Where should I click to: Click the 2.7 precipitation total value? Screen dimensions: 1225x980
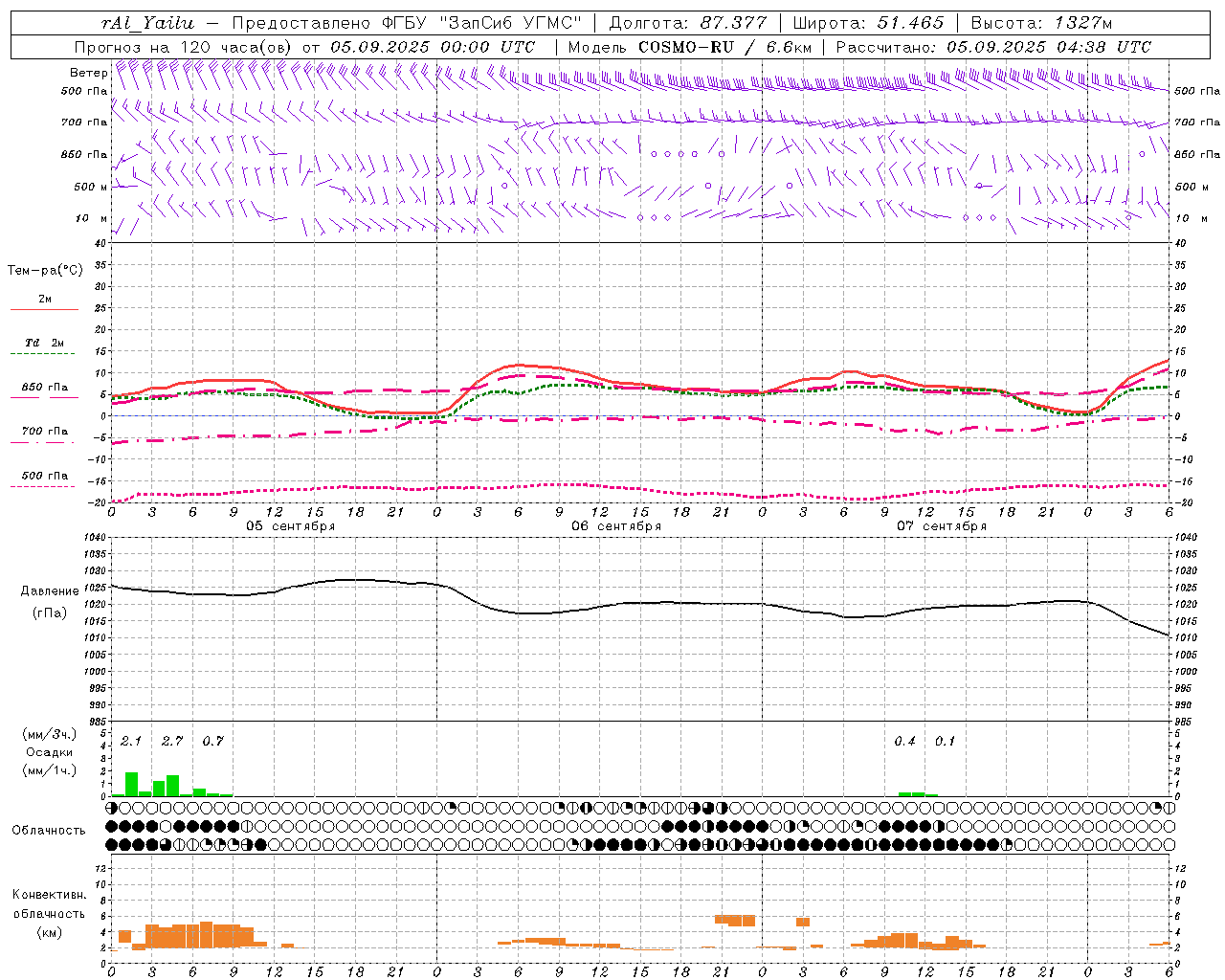172,742
